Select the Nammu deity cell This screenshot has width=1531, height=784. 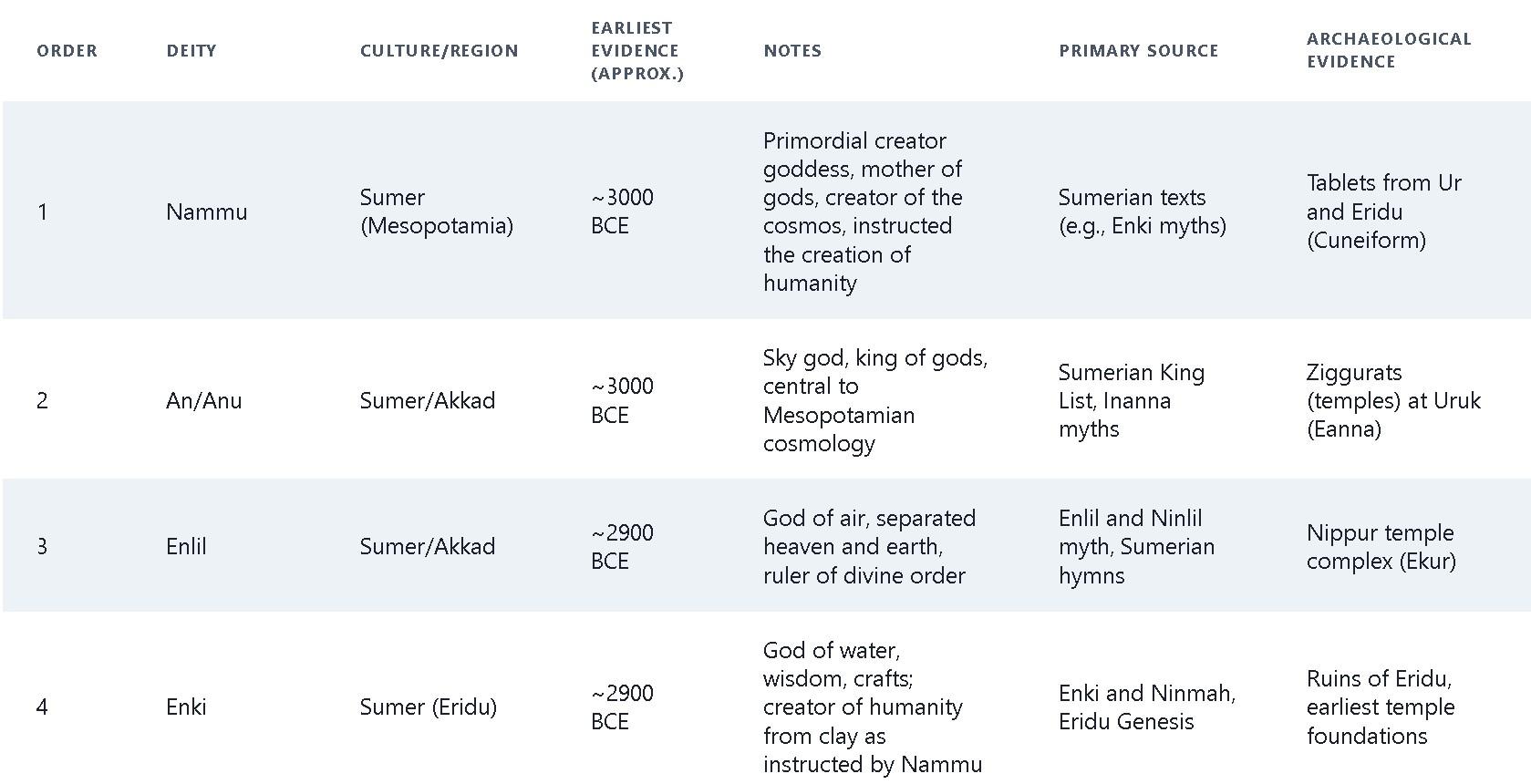pyautogui.click(x=206, y=211)
